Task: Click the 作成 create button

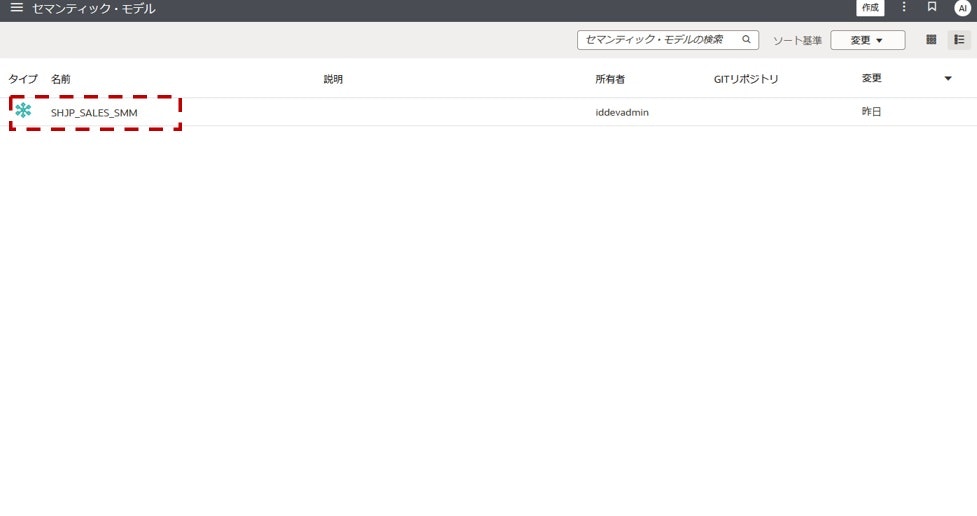Action: [870, 7]
